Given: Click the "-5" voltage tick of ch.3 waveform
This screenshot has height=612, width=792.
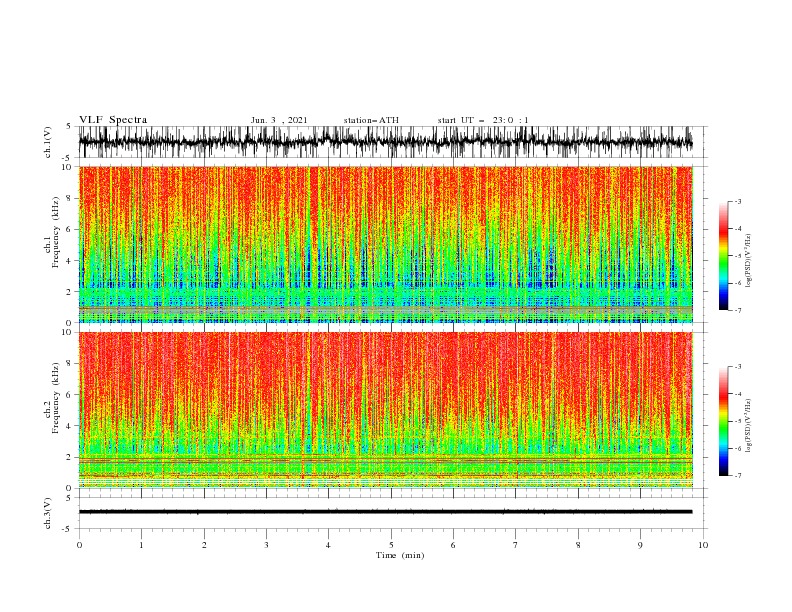Looking at the screenshot, I should tap(67, 529).
